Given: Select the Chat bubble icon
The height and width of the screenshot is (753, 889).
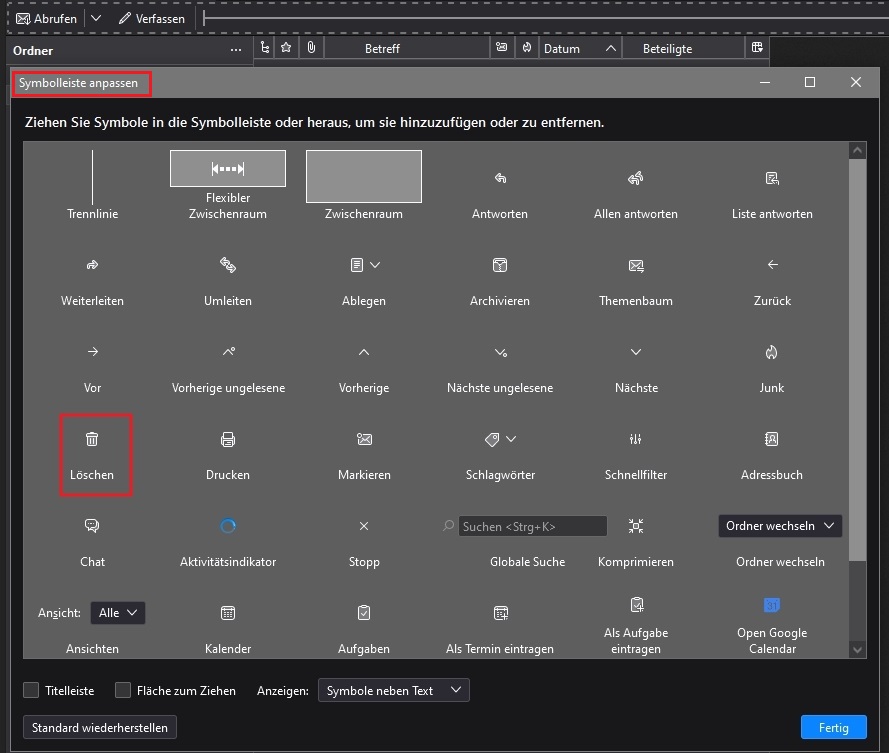Looking at the screenshot, I should [92, 526].
